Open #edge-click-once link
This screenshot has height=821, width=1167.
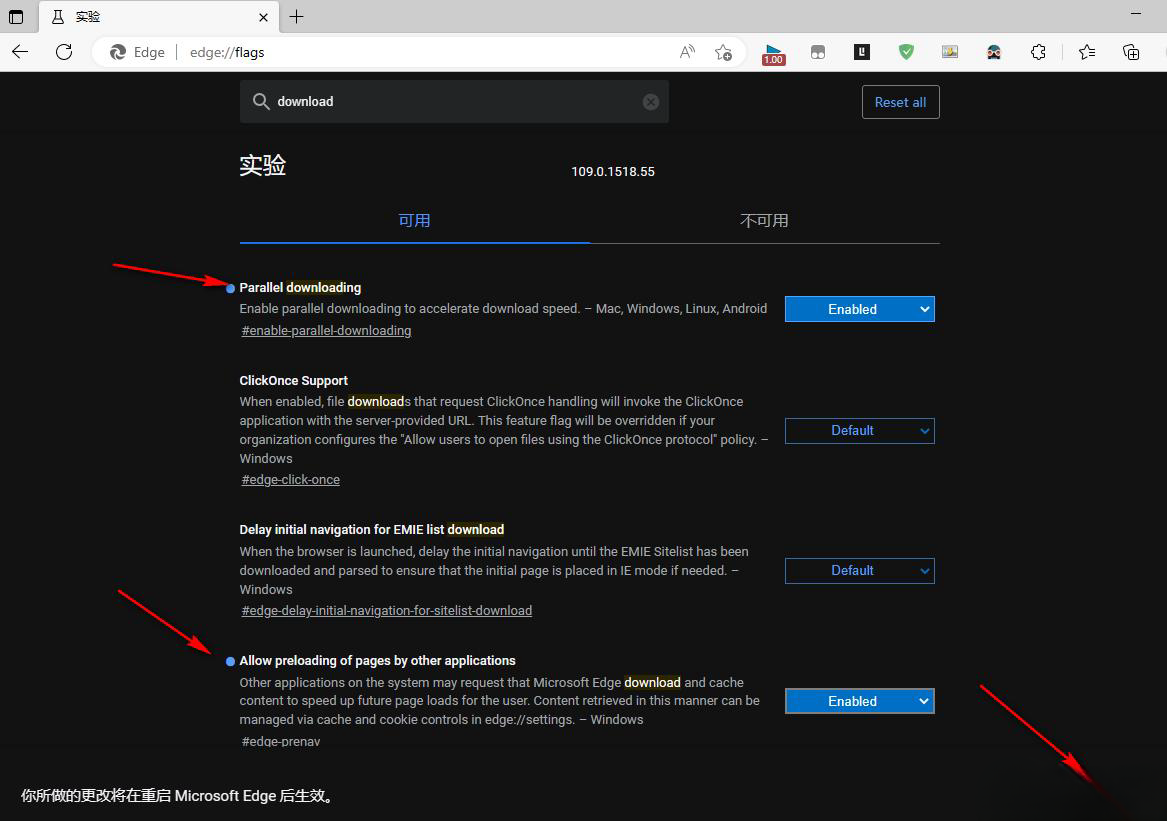pyautogui.click(x=290, y=479)
